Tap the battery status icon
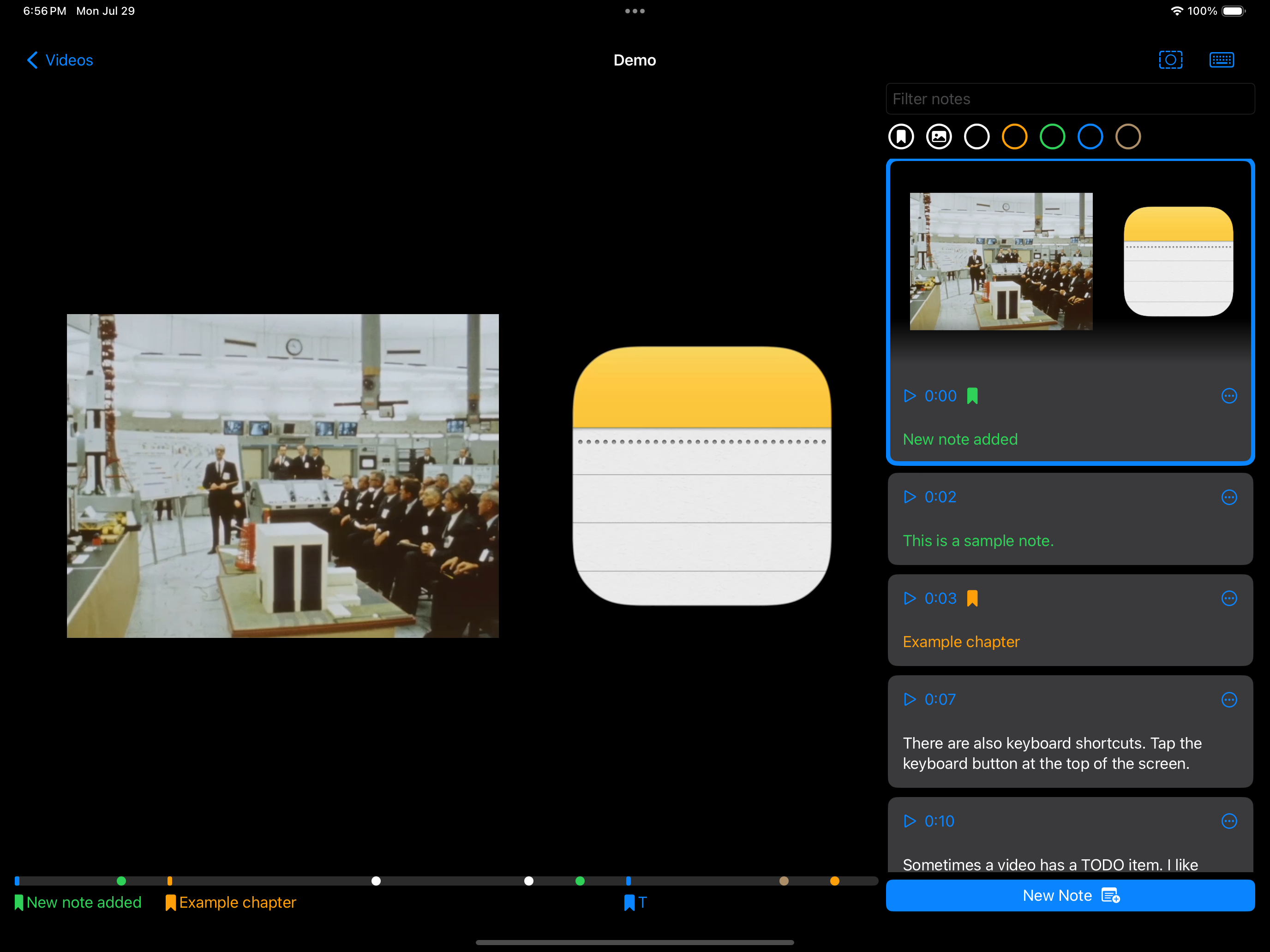Image resolution: width=1270 pixels, height=952 pixels. tap(1233, 11)
